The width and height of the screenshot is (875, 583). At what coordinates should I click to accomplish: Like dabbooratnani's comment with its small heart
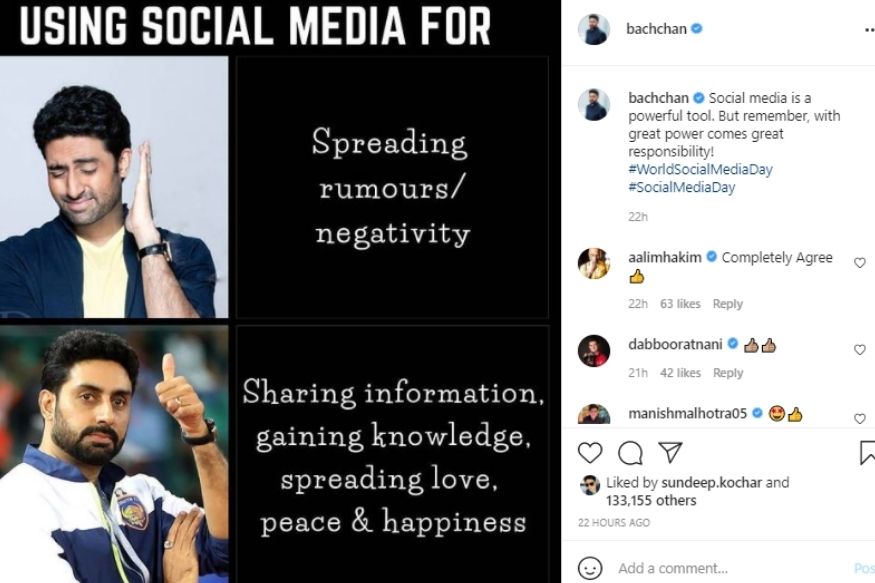click(x=860, y=350)
